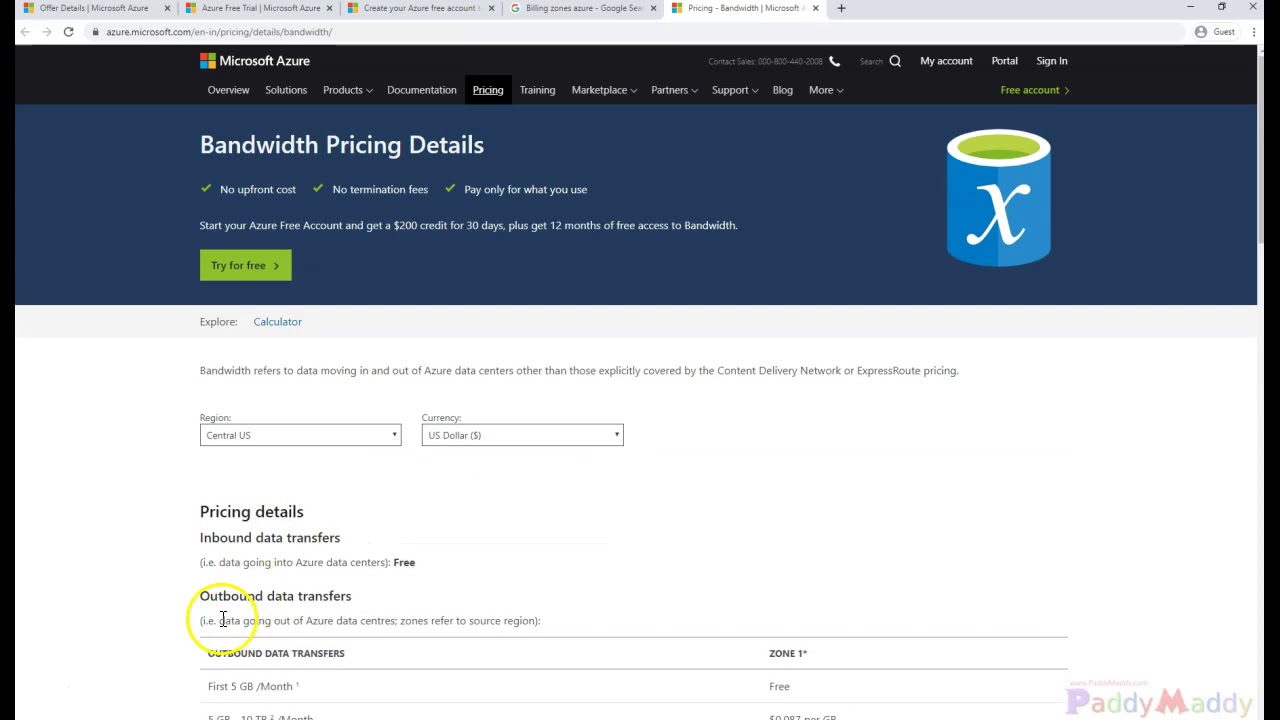Click Pay only for what you use text
This screenshot has height=720, width=1280.
tap(526, 190)
